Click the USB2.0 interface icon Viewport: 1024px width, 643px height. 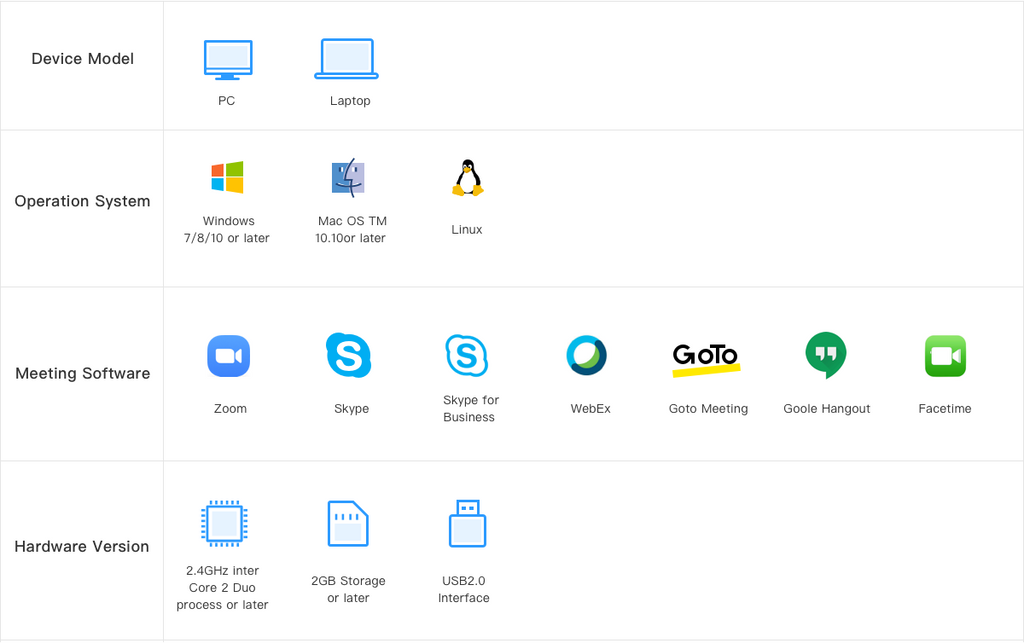pos(467,524)
